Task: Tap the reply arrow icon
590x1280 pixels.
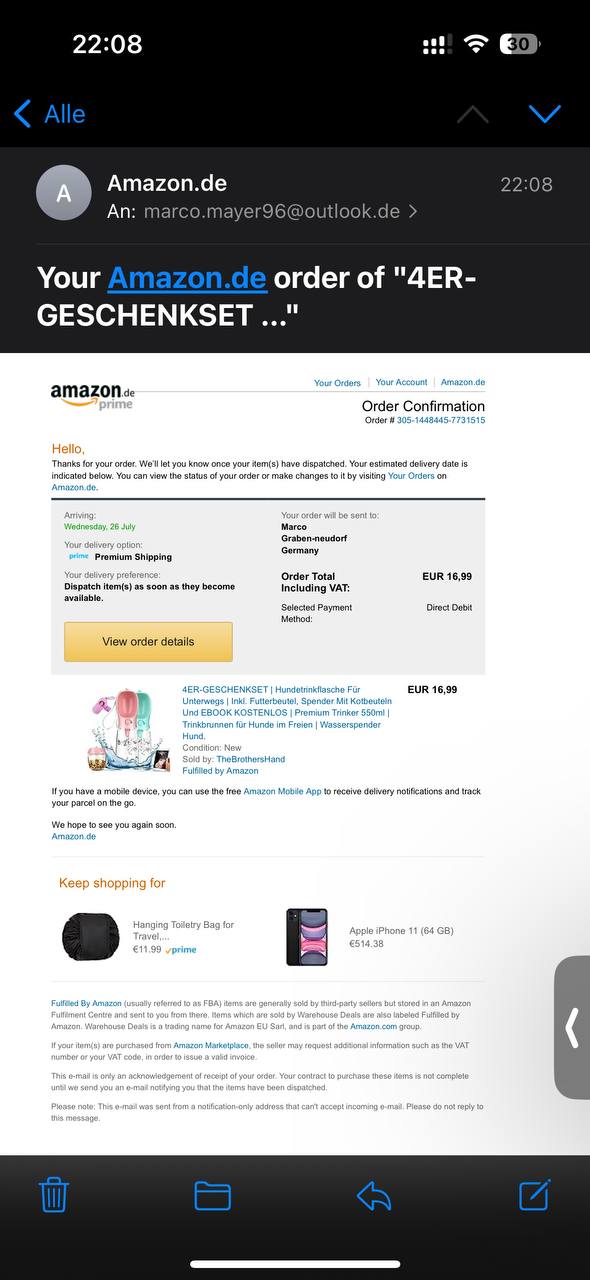Action: click(x=374, y=1196)
